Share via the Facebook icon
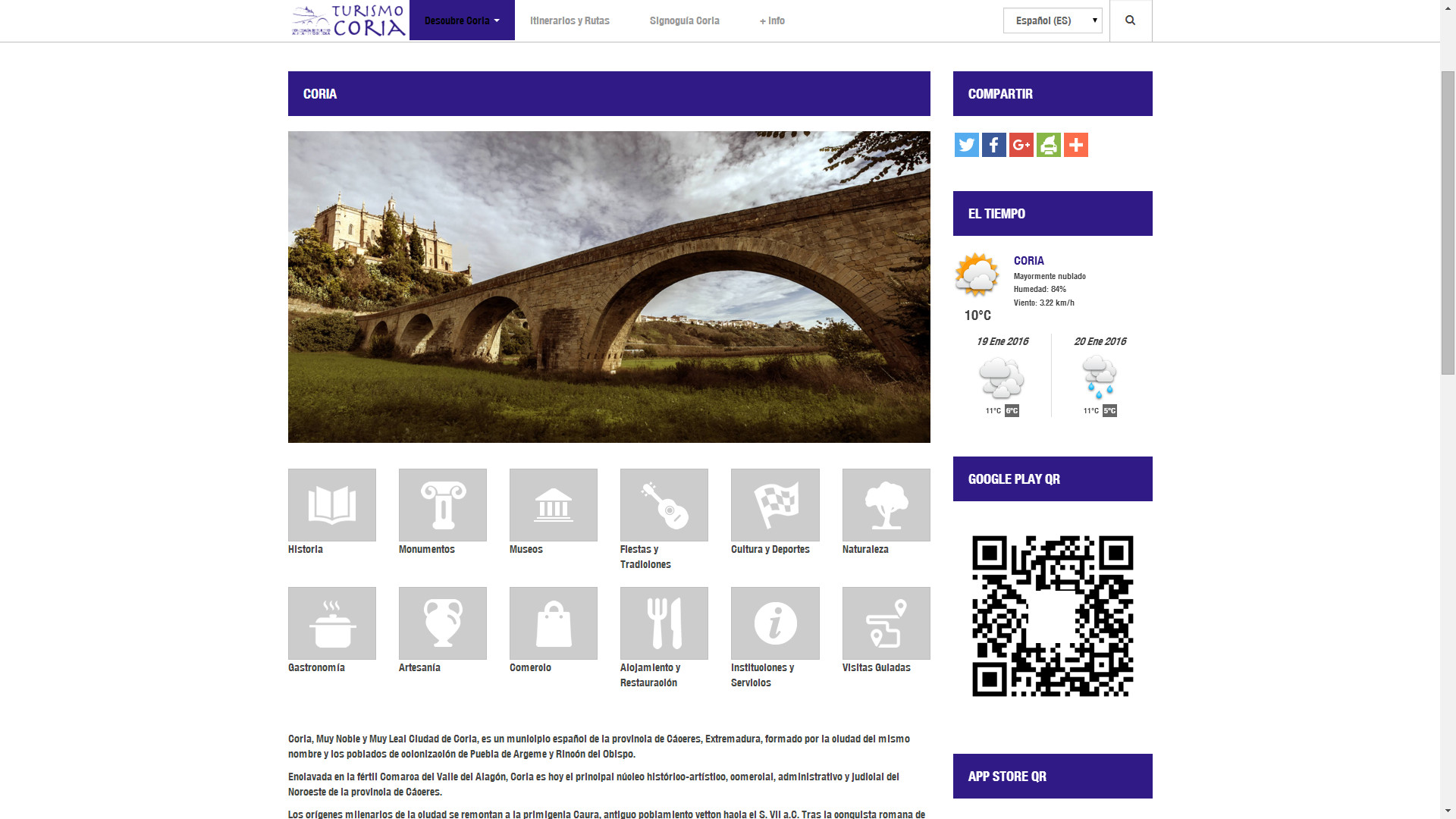 pos(993,145)
